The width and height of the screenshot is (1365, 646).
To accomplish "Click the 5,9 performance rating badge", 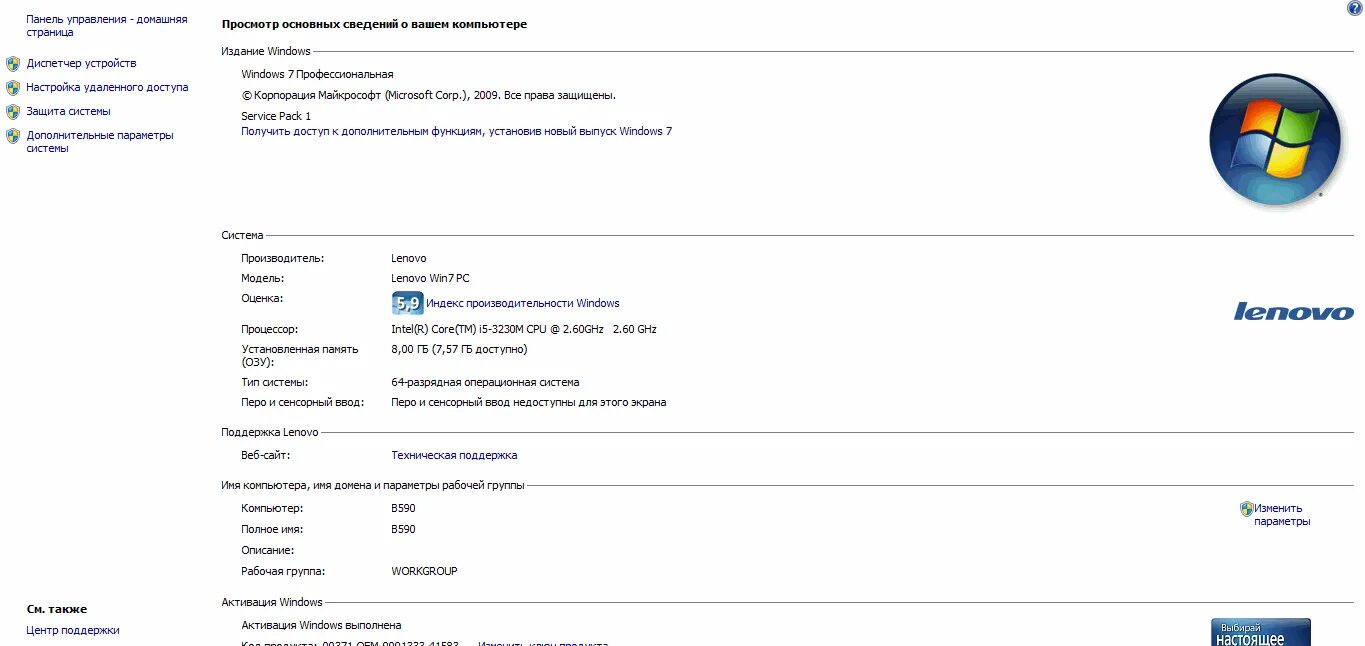I will click(407, 302).
